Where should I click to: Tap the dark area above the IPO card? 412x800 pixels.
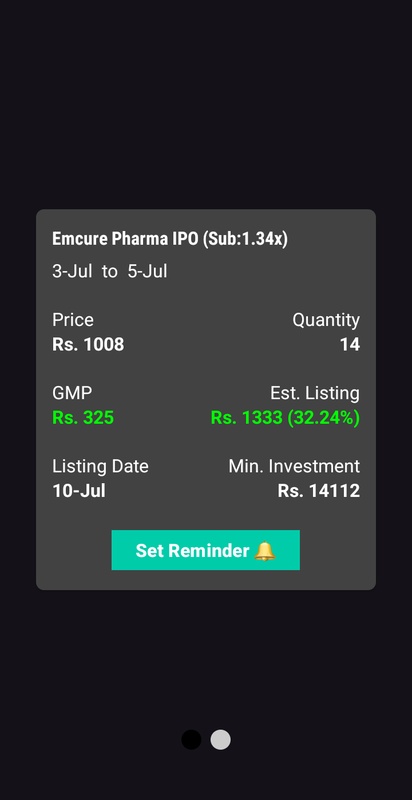pos(206,102)
